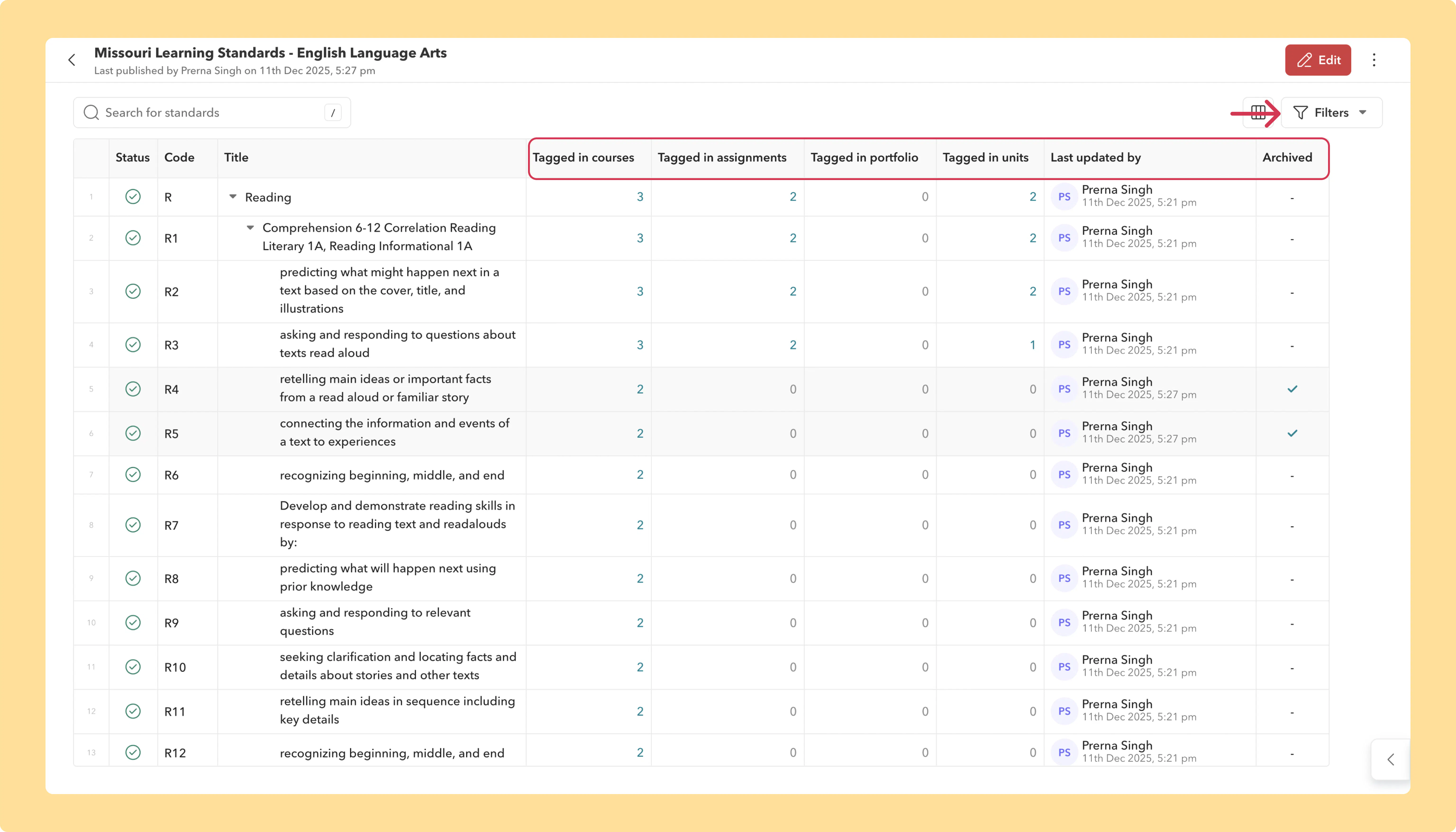Click the PS avatar in the R9 row
The width and height of the screenshot is (1456, 832).
coord(1064,623)
